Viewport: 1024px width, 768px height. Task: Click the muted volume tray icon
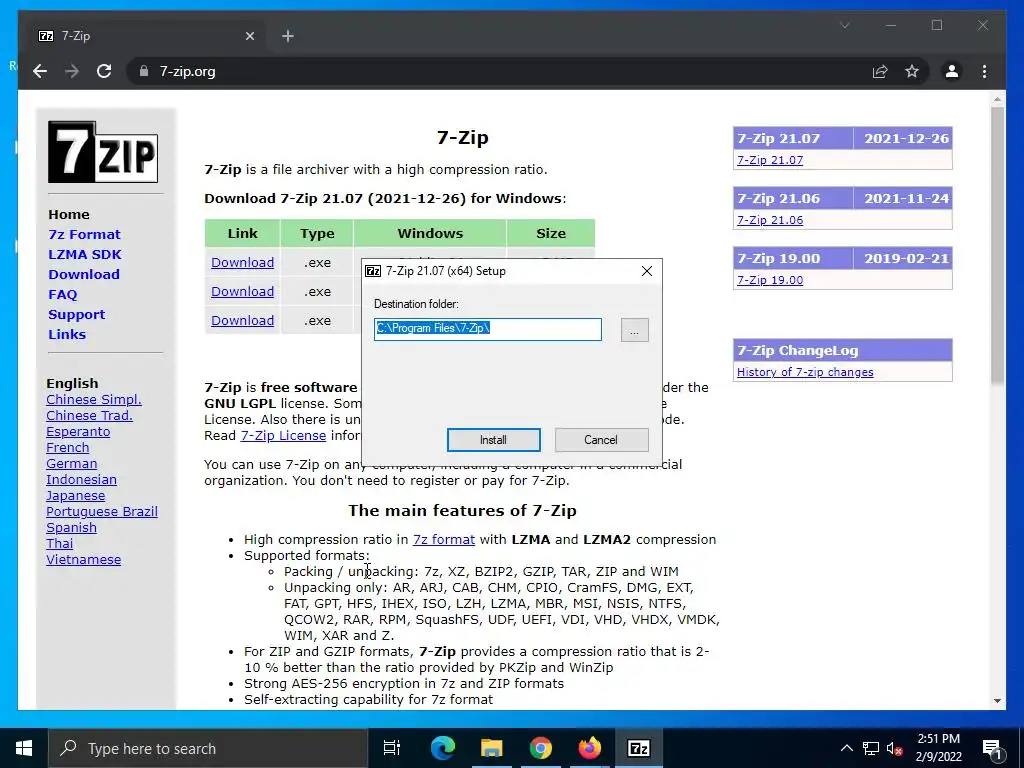[x=894, y=748]
